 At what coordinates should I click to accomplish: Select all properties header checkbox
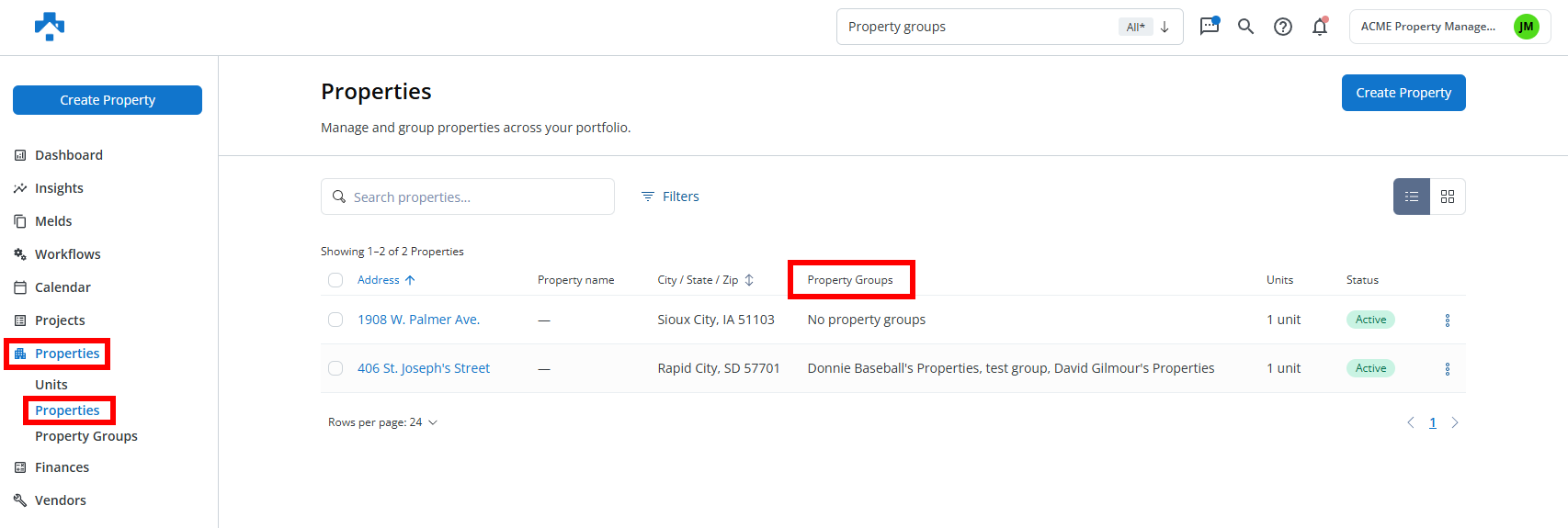click(x=335, y=280)
